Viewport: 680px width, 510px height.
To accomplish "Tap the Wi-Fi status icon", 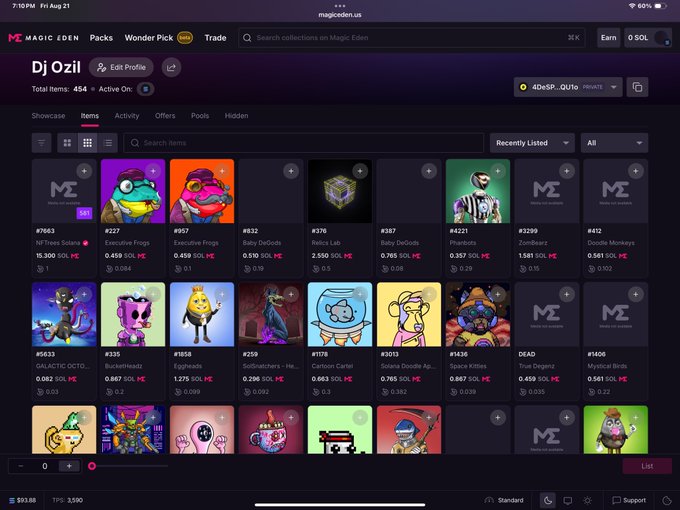I will tap(631, 6).
